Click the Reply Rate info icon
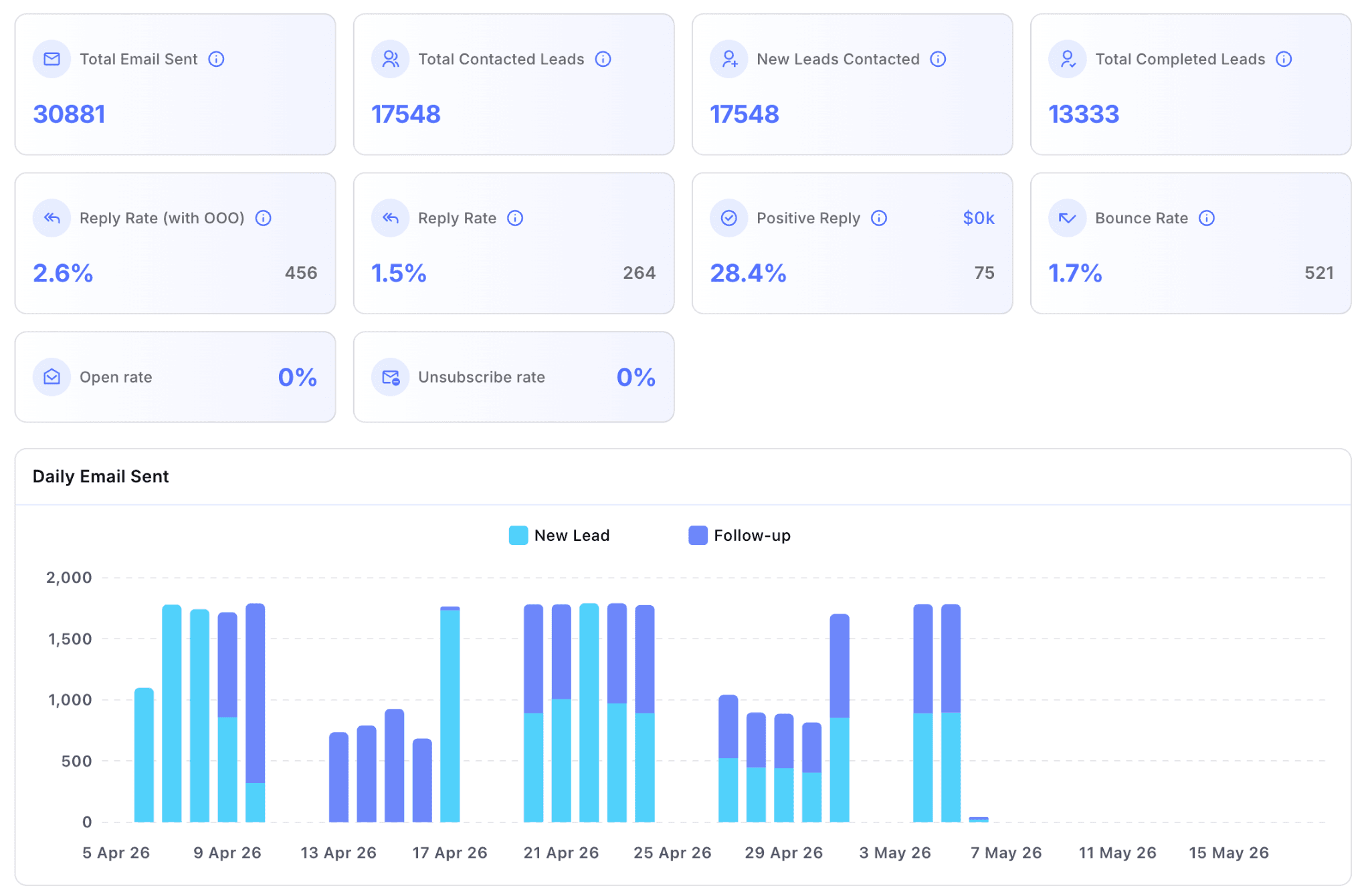Image resolution: width=1370 pixels, height=896 pixels. tap(514, 218)
